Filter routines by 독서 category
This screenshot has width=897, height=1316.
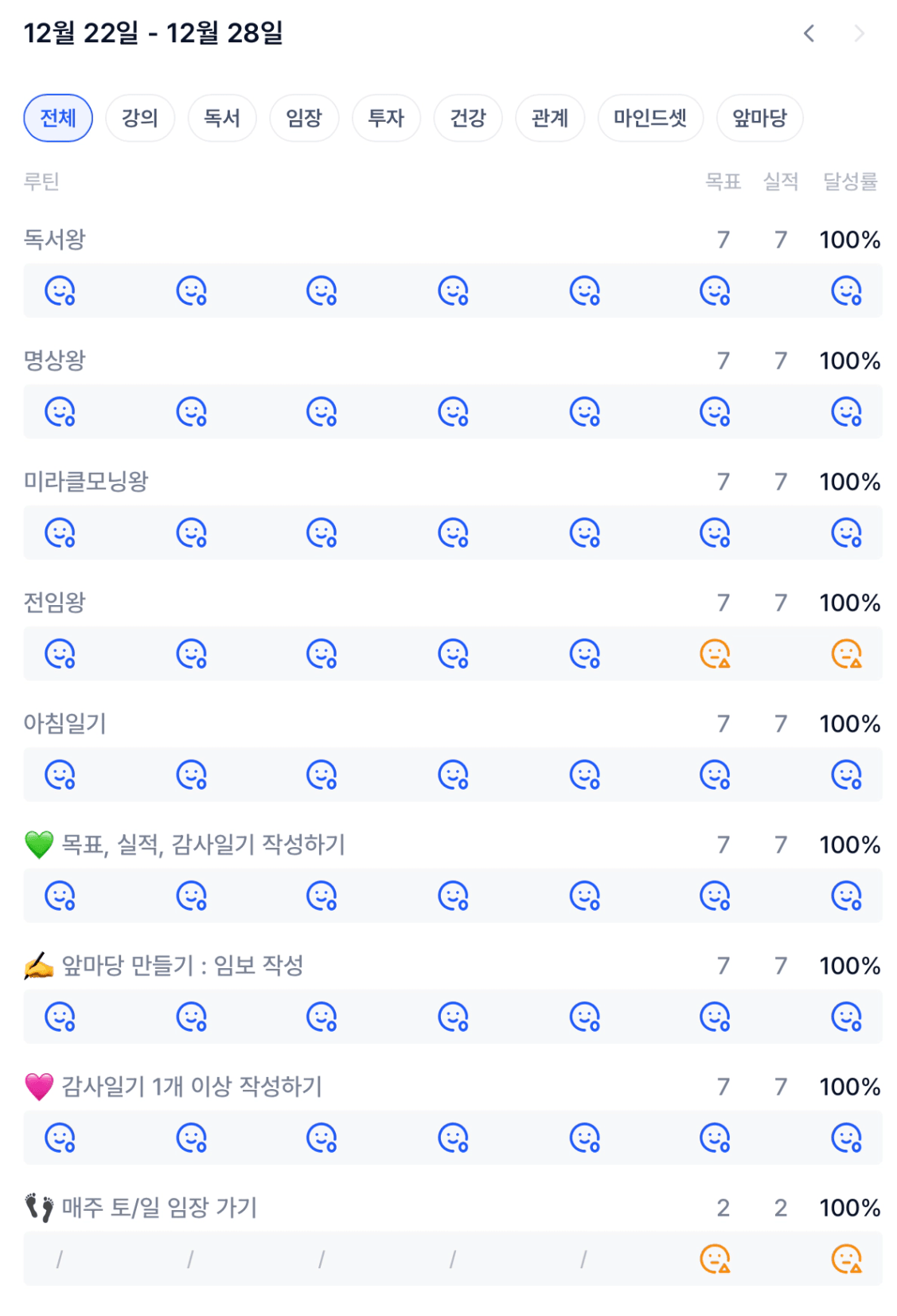click(x=222, y=119)
